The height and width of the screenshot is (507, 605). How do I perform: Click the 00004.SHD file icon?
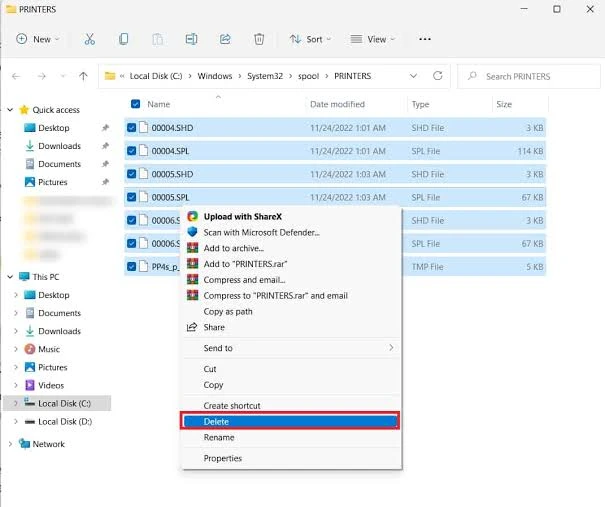144,127
